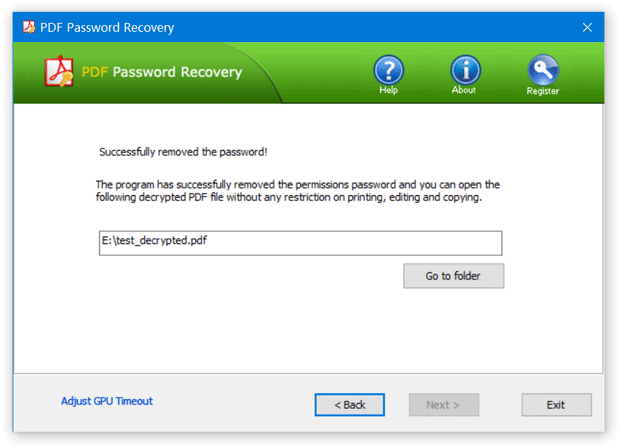Open Help with the question mark icon
The image size is (620, 448).
388,69
